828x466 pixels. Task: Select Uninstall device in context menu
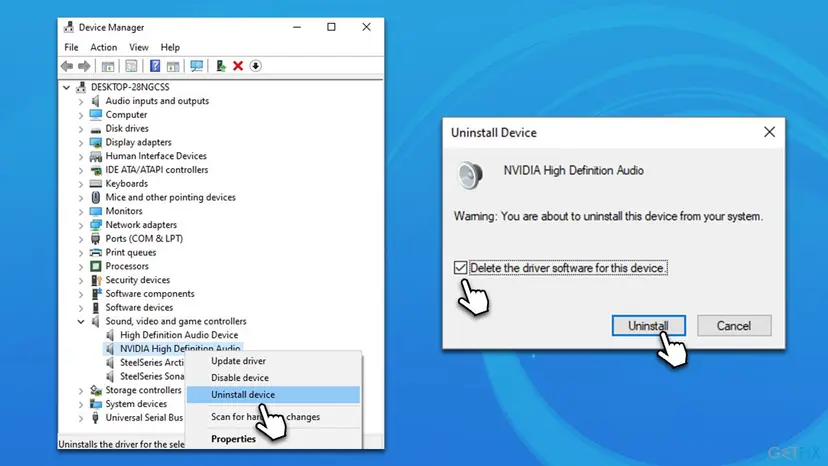point(274,395)
